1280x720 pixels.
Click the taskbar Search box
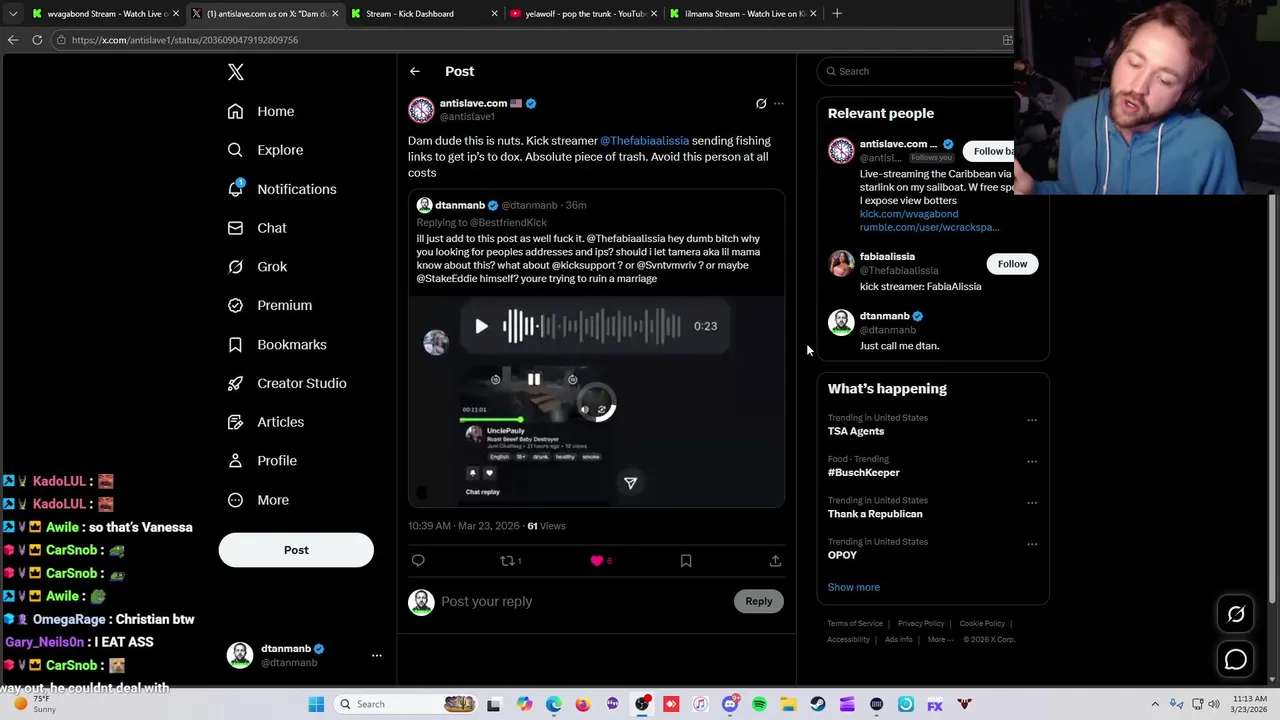[407, 704]
